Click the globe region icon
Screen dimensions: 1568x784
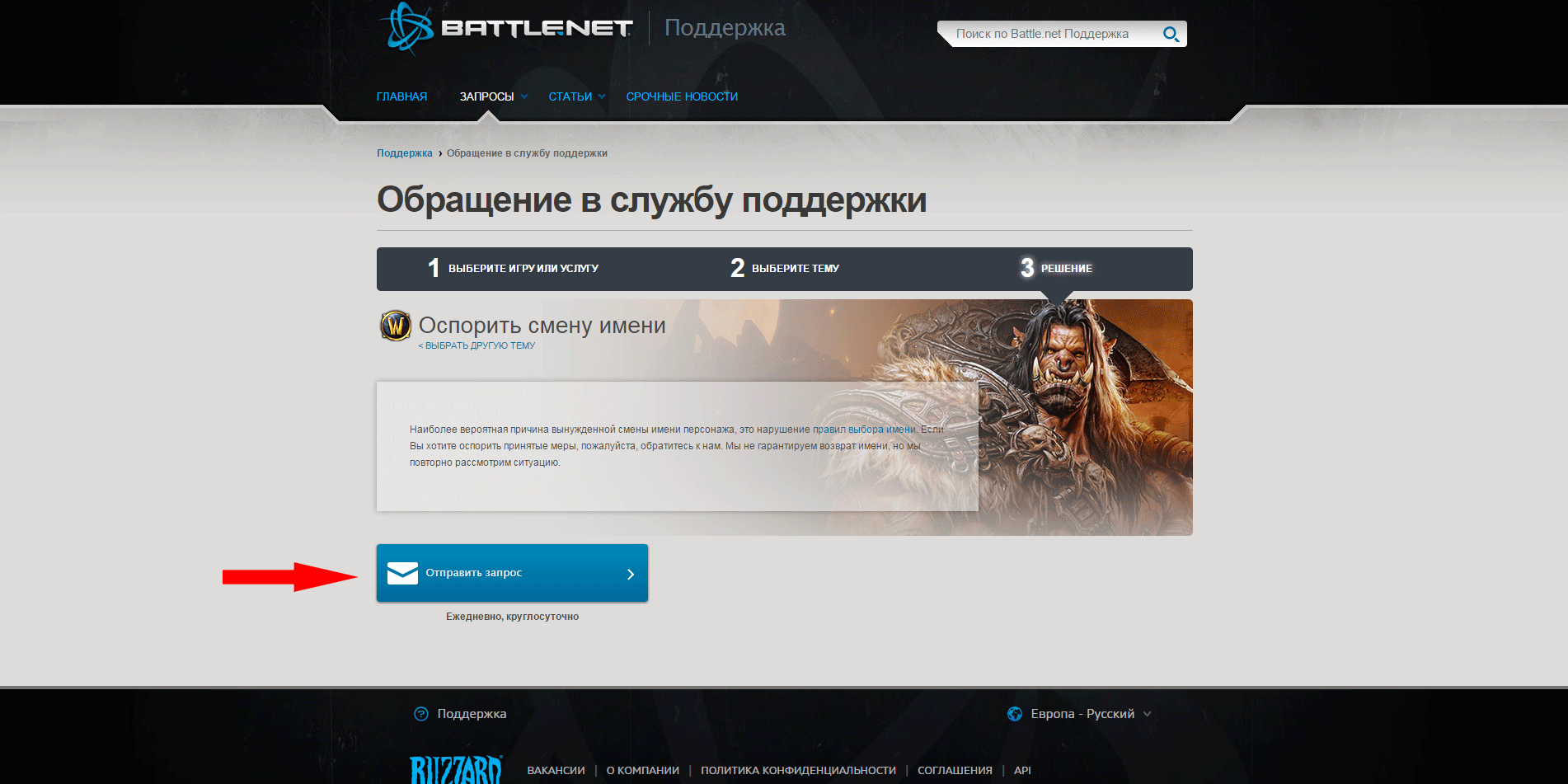1015,714
